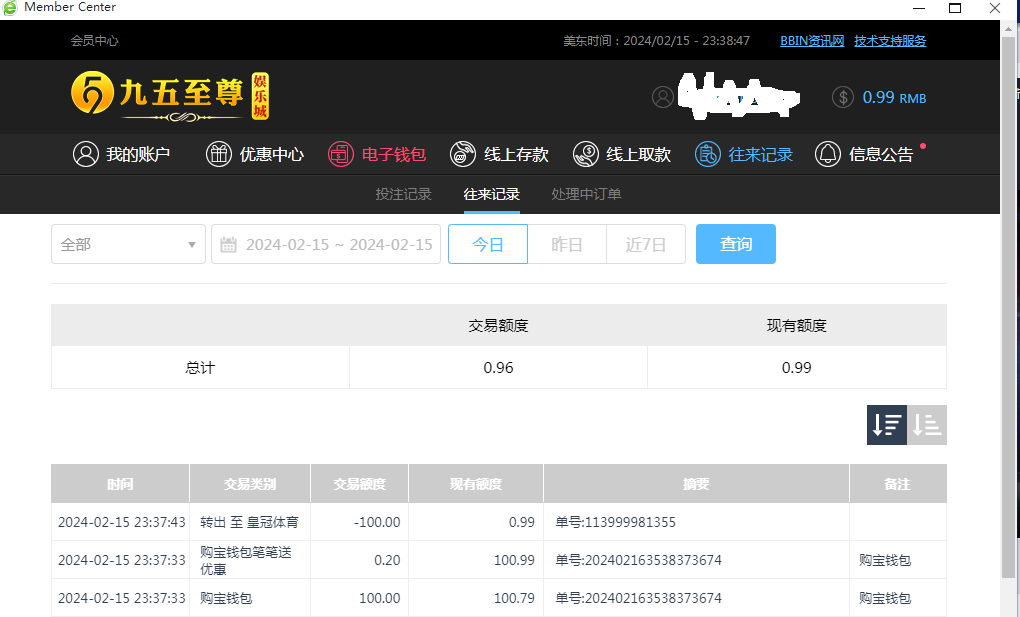This screenshot has height=617, width=1020.
Task: Switch to the 投注记录 tab
Action: (x=403, y=194)
